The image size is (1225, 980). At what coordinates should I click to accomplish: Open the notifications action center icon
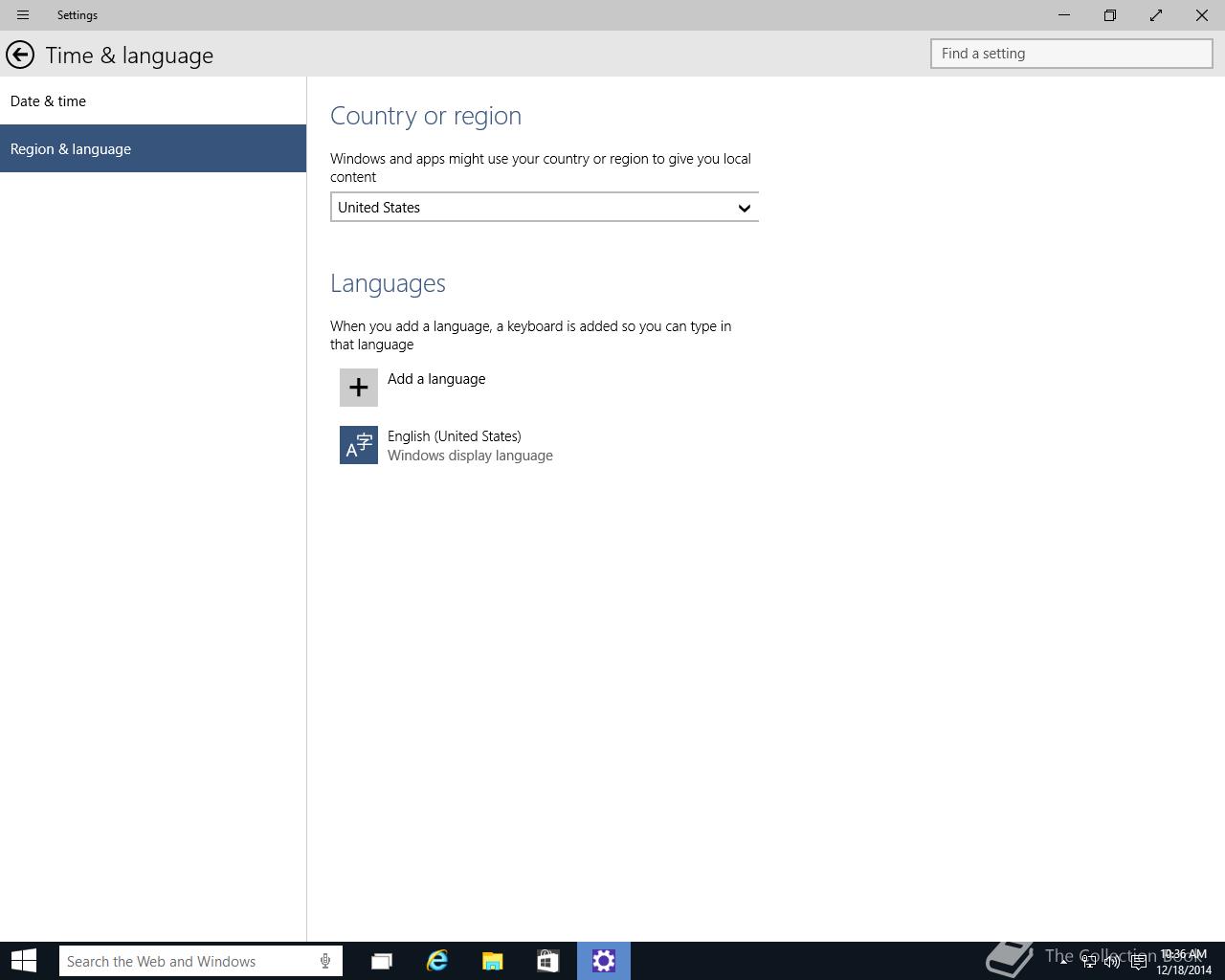(1138, 962)
